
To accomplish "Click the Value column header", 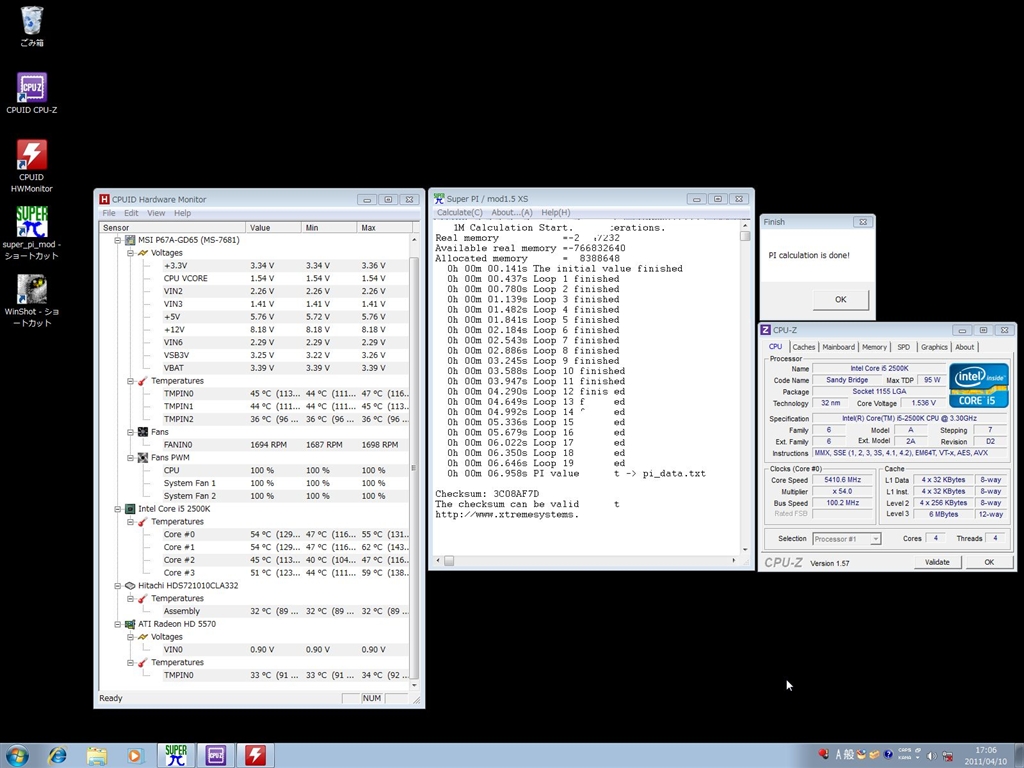I will [274, 228].
